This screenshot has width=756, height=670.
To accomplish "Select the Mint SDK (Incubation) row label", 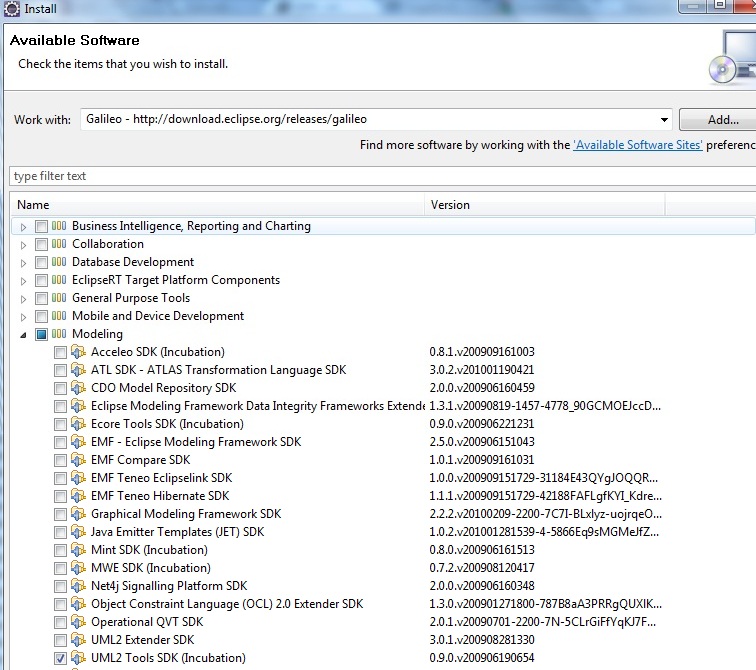I will tap(149, 550).
